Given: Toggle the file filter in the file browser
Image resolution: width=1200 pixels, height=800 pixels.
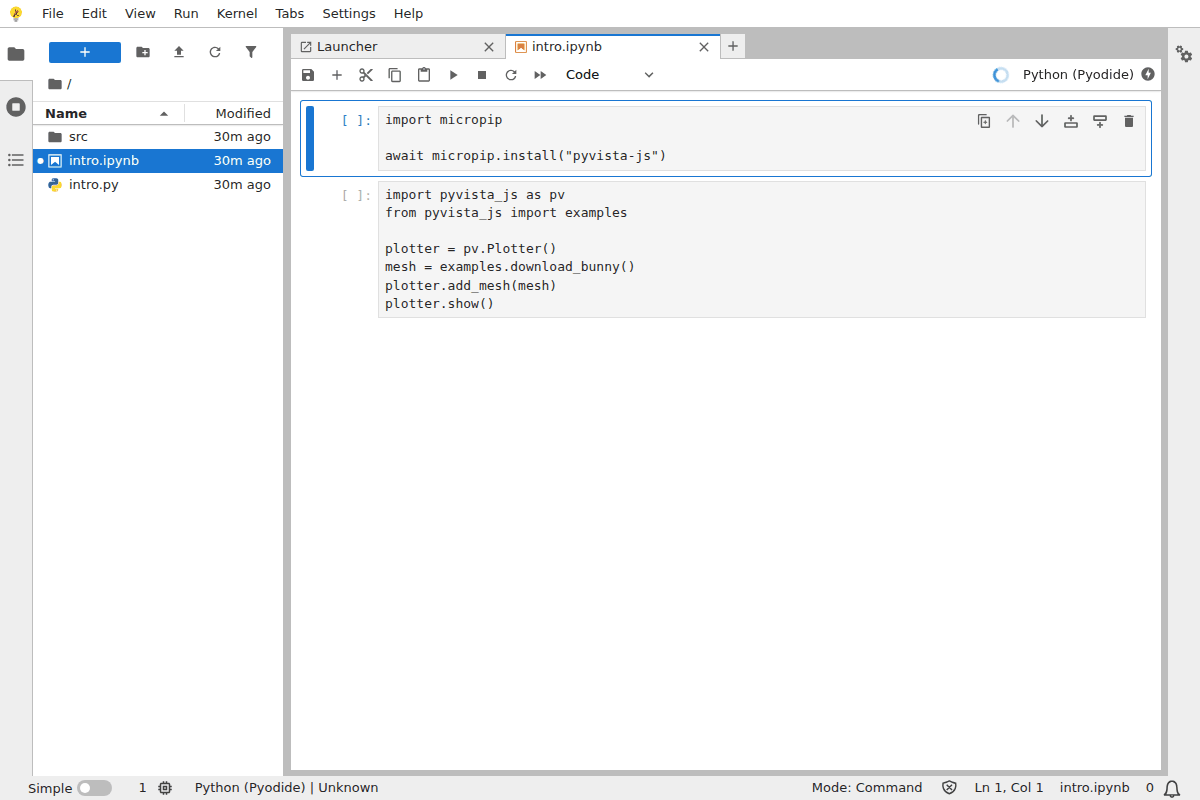Looking at the screenshot, I should tap(251, 52).
